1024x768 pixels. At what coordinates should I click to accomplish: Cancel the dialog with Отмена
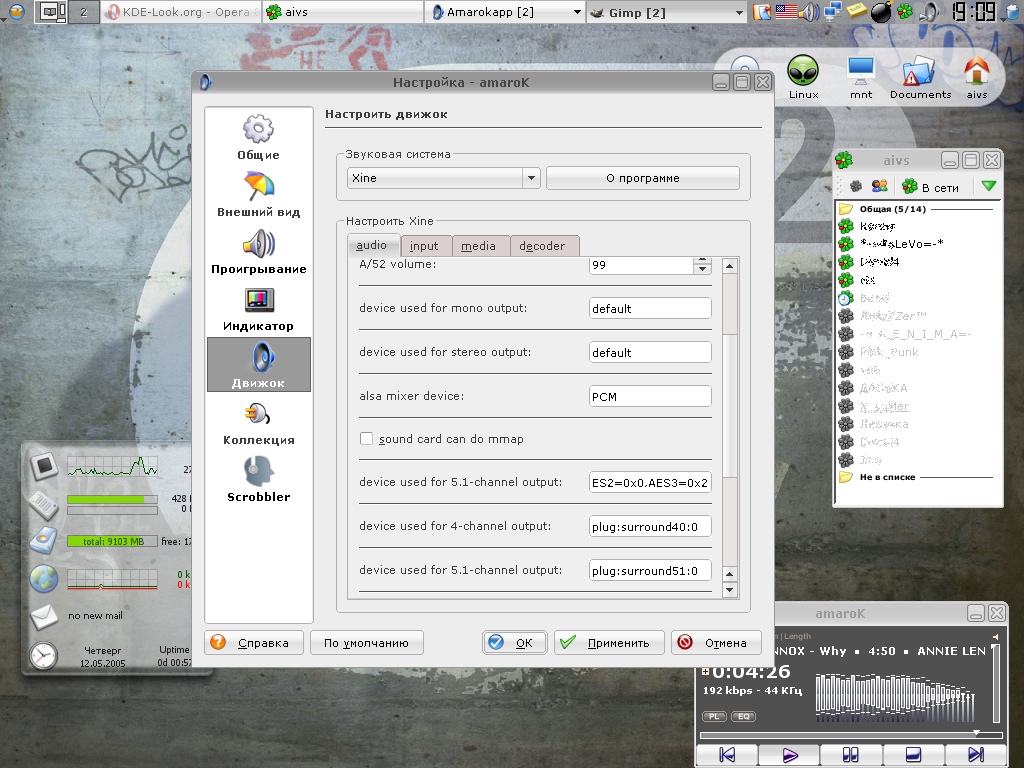pyautogui.click(x=716, y=643)
